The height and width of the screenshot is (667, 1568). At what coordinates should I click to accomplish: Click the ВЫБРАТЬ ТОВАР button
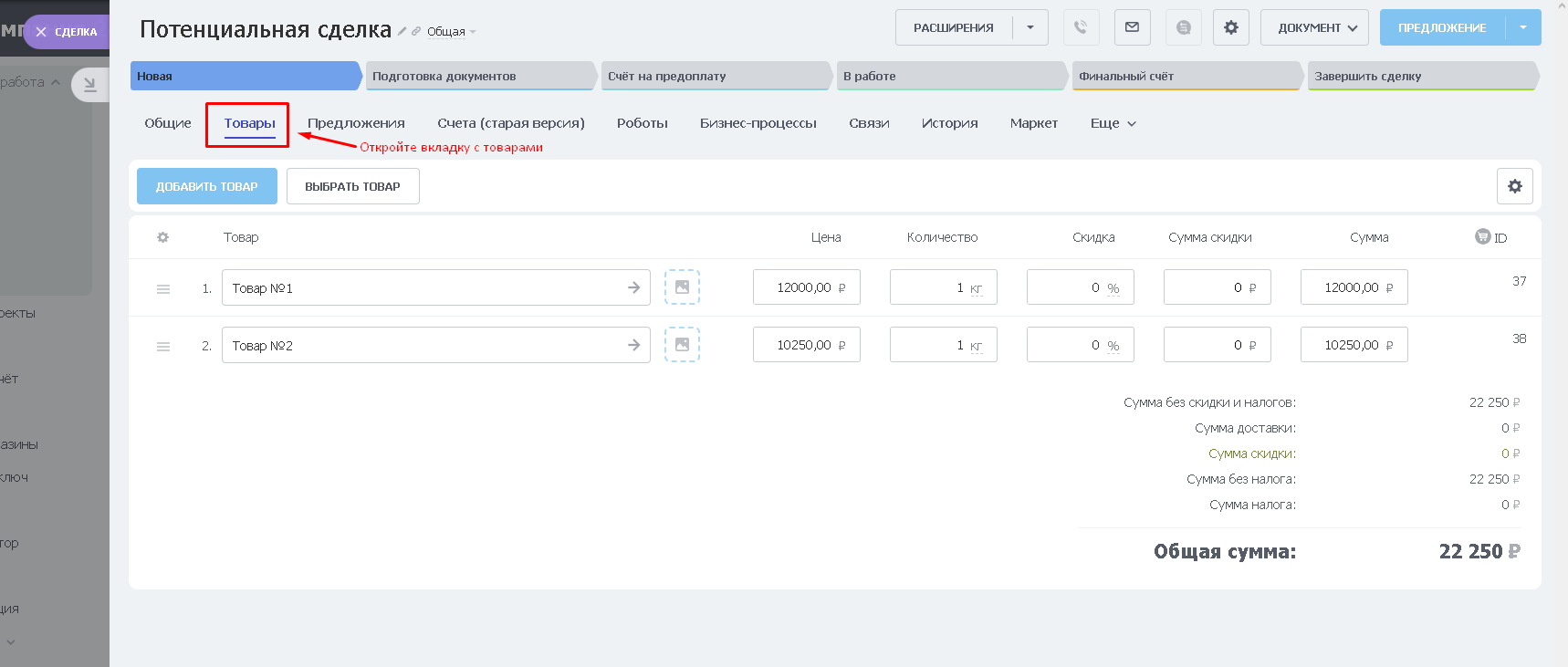pyautogui.click(x=352, y=186)
